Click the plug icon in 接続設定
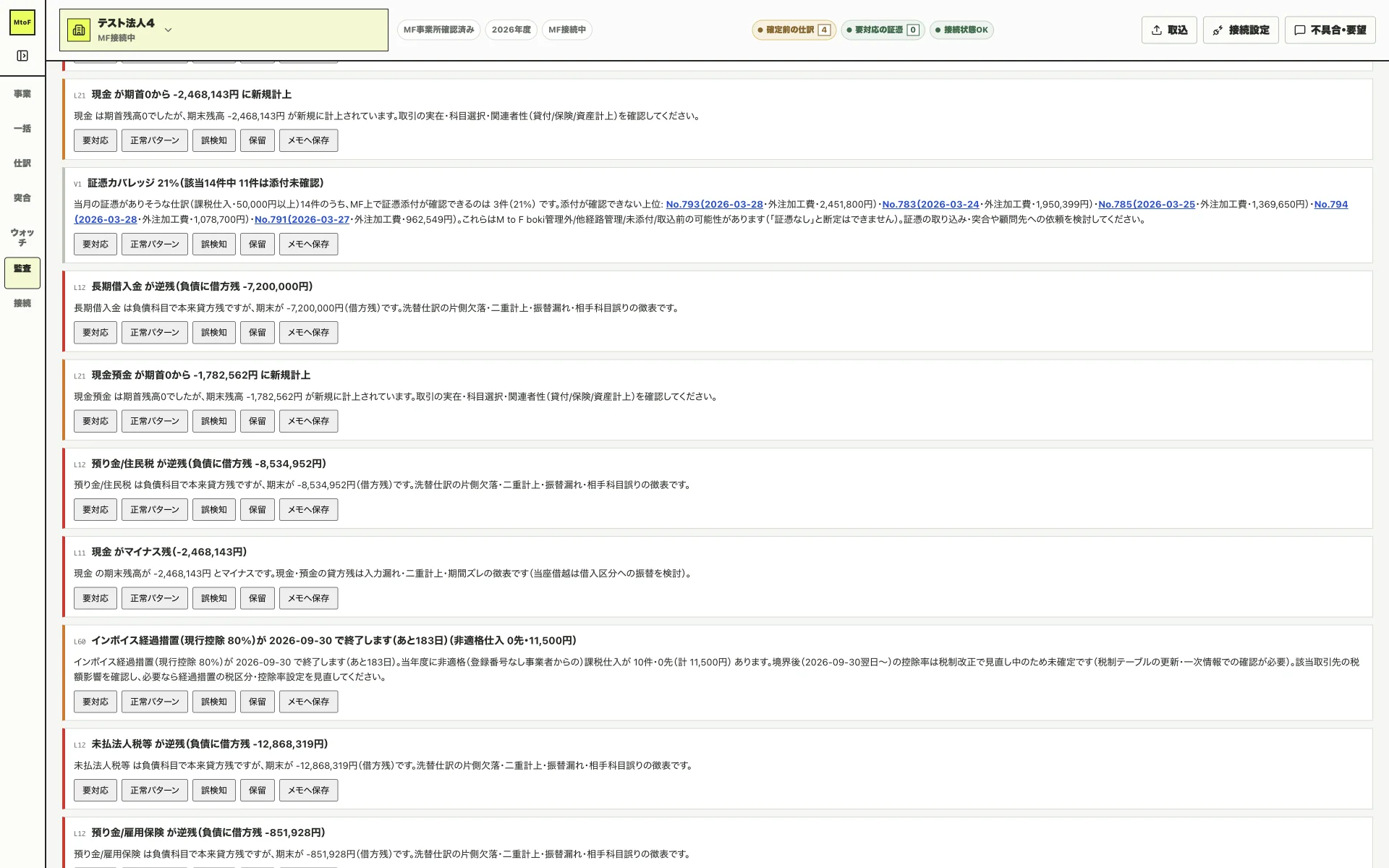Screen dimensions: 1389x868 (x=1218, y=30)
